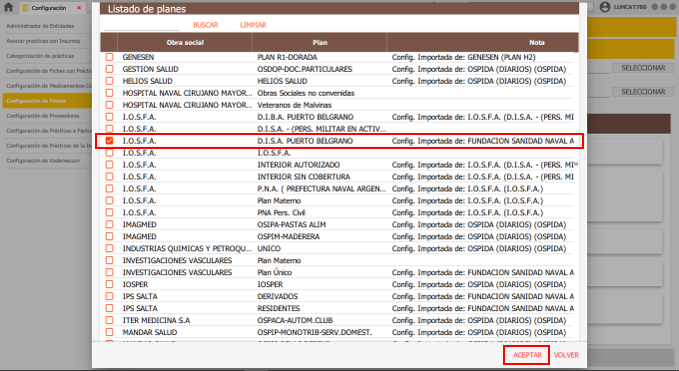Open Configuración de Medicamentos sidebar item
Viewport: 679px width, 371px height.
[48, 86]
